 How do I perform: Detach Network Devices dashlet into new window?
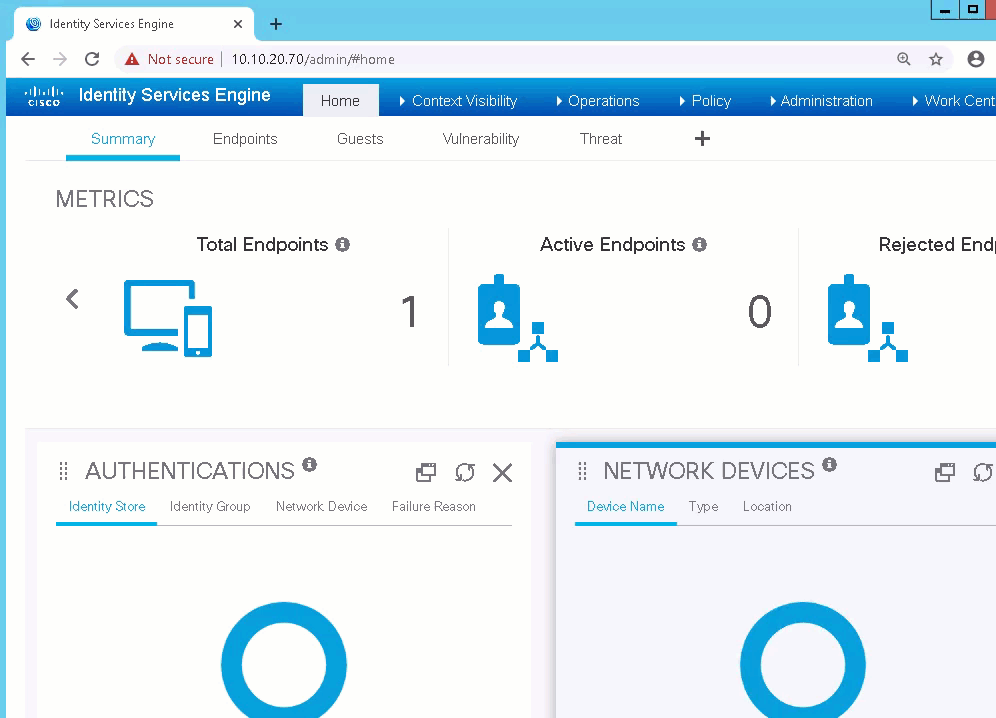pyautogui.click(x=945, y=472)
